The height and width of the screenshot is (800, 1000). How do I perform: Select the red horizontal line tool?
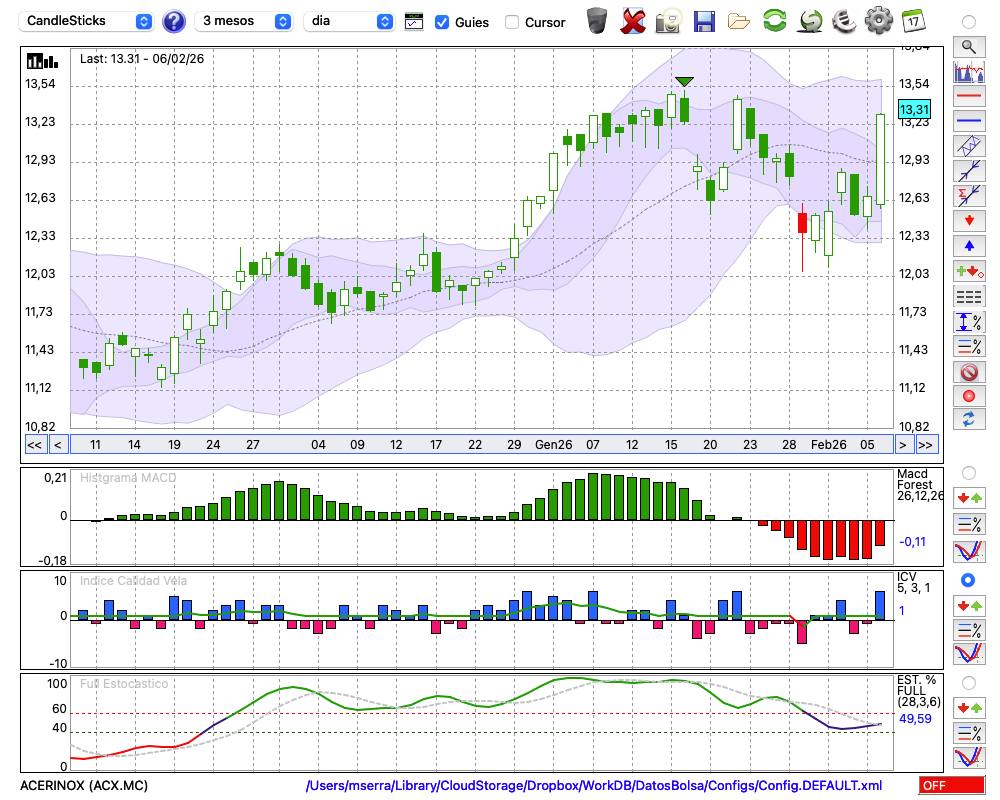click(x=968, y=97)
